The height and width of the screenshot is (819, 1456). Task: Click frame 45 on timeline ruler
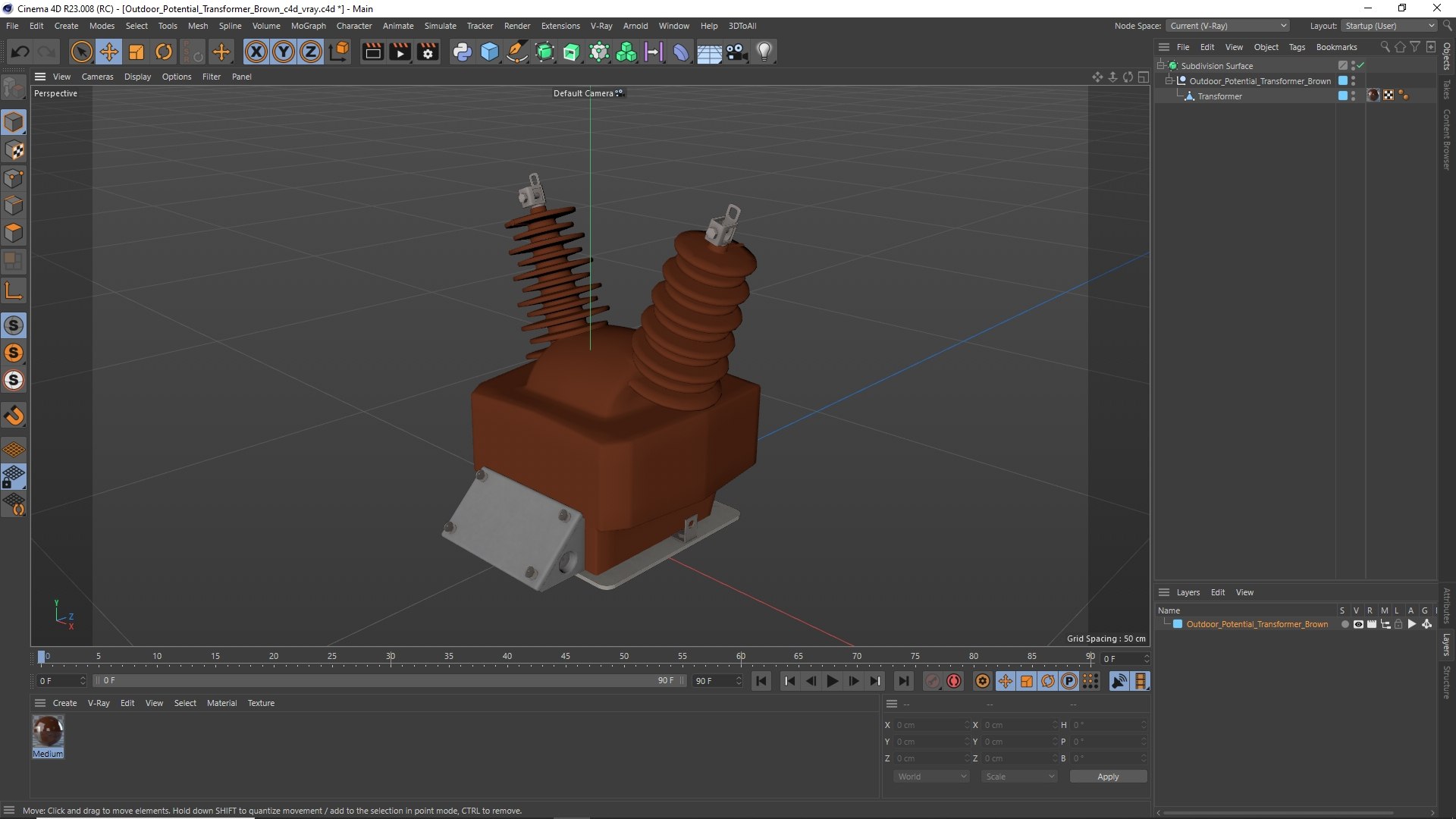[566, 657]
